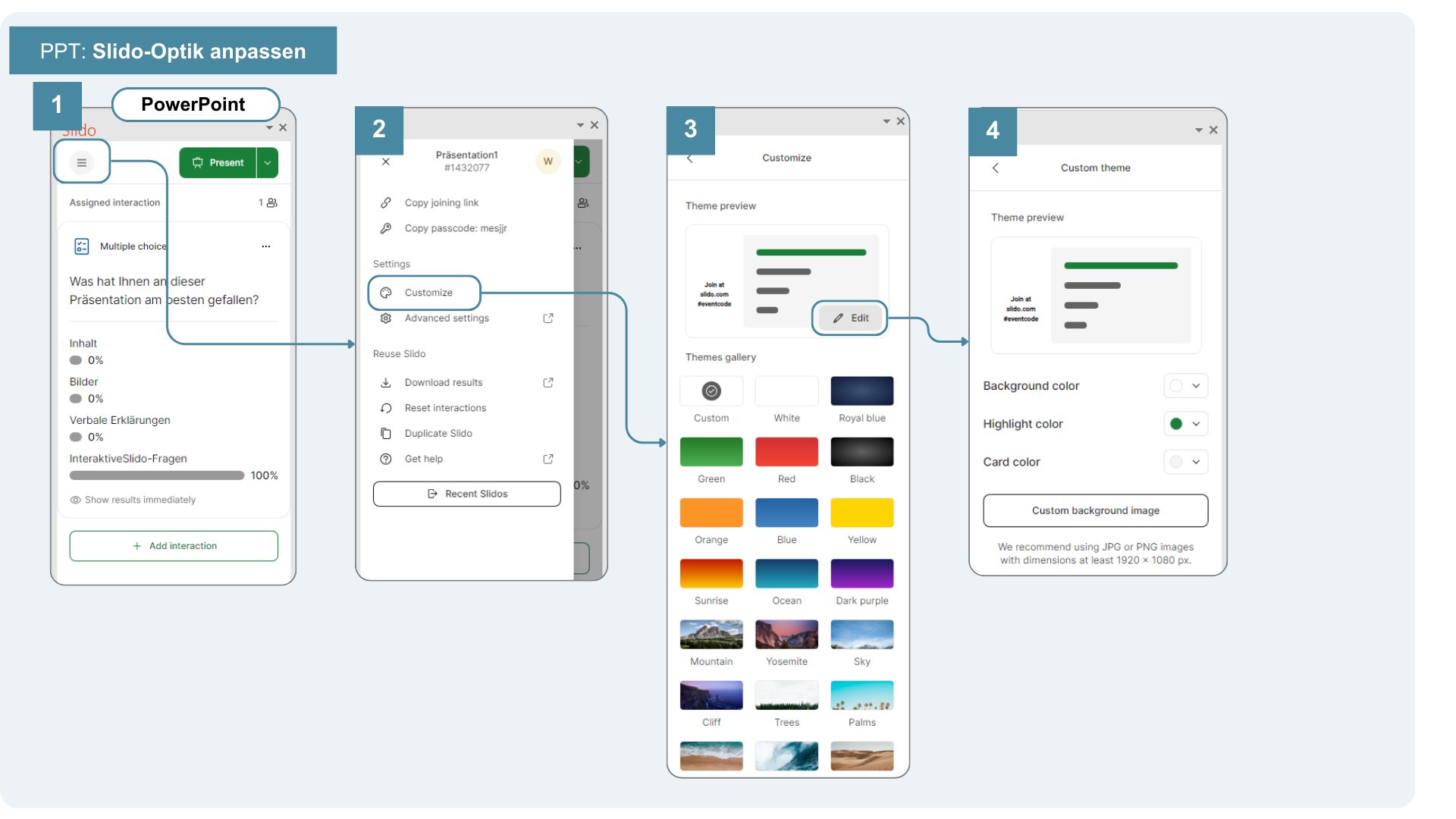Open Background color dropdown

(1186, 386)
